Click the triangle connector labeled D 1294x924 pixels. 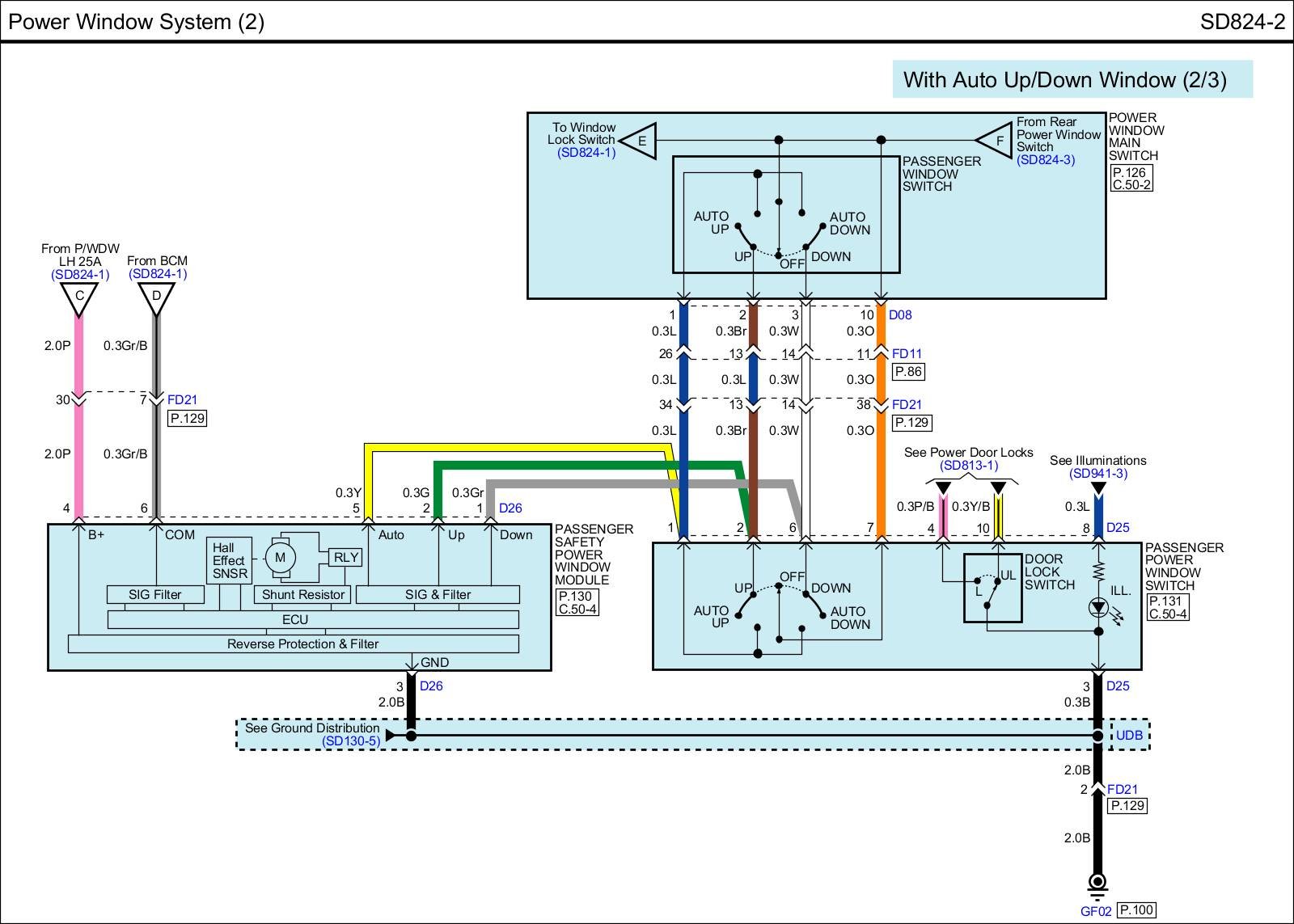click(157, 297)
